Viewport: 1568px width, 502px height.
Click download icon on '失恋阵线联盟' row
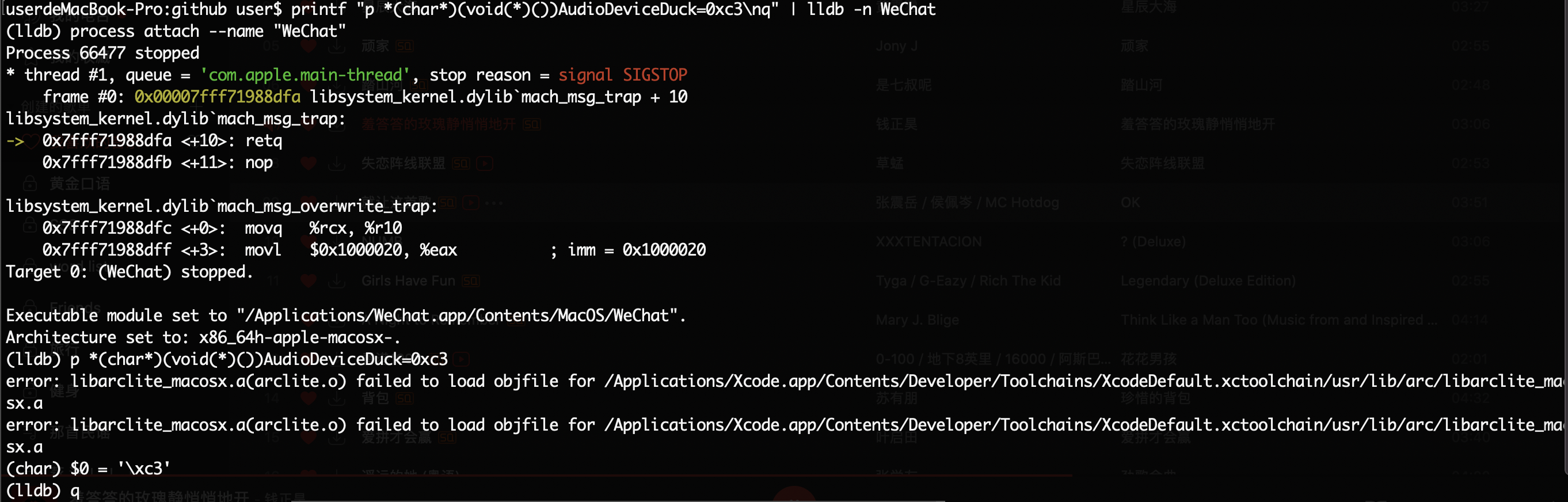coord(336,163)
